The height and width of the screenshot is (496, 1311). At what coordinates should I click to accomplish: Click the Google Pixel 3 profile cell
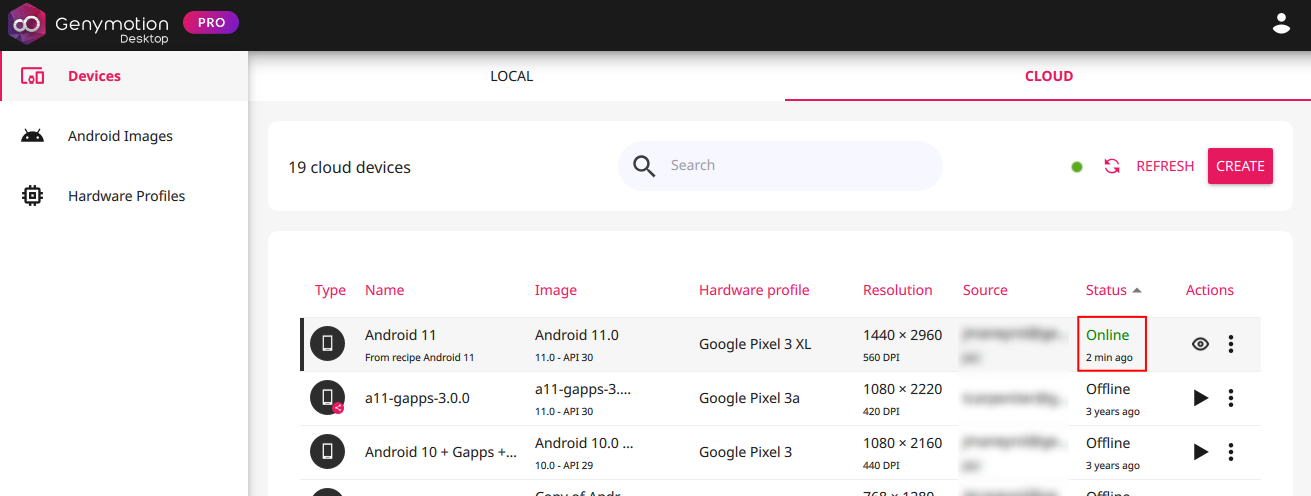pos(745,452)
